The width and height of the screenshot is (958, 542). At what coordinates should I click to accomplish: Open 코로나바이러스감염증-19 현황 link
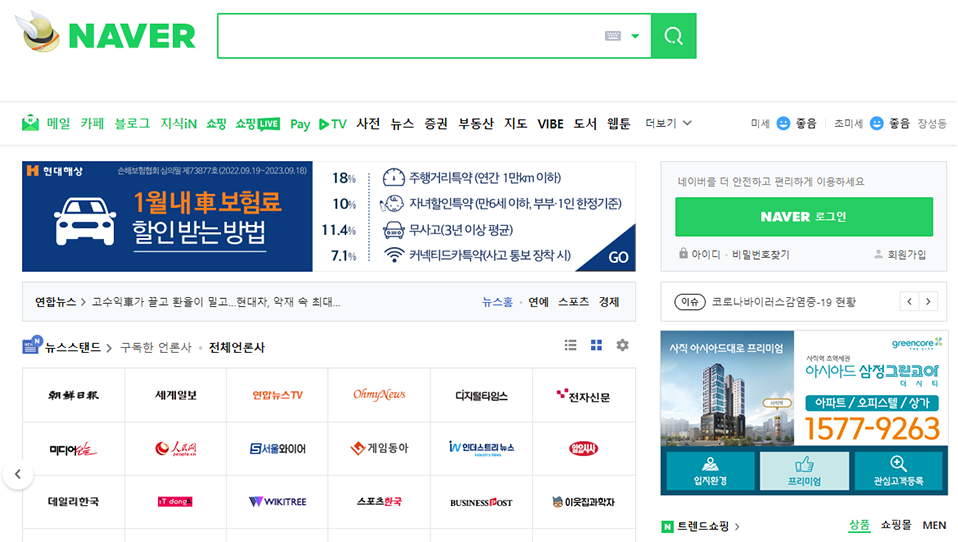784,302
